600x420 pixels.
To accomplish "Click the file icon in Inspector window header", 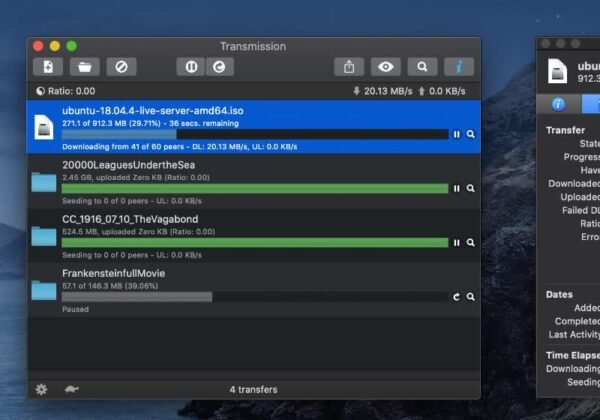I will tap(557, 71).
